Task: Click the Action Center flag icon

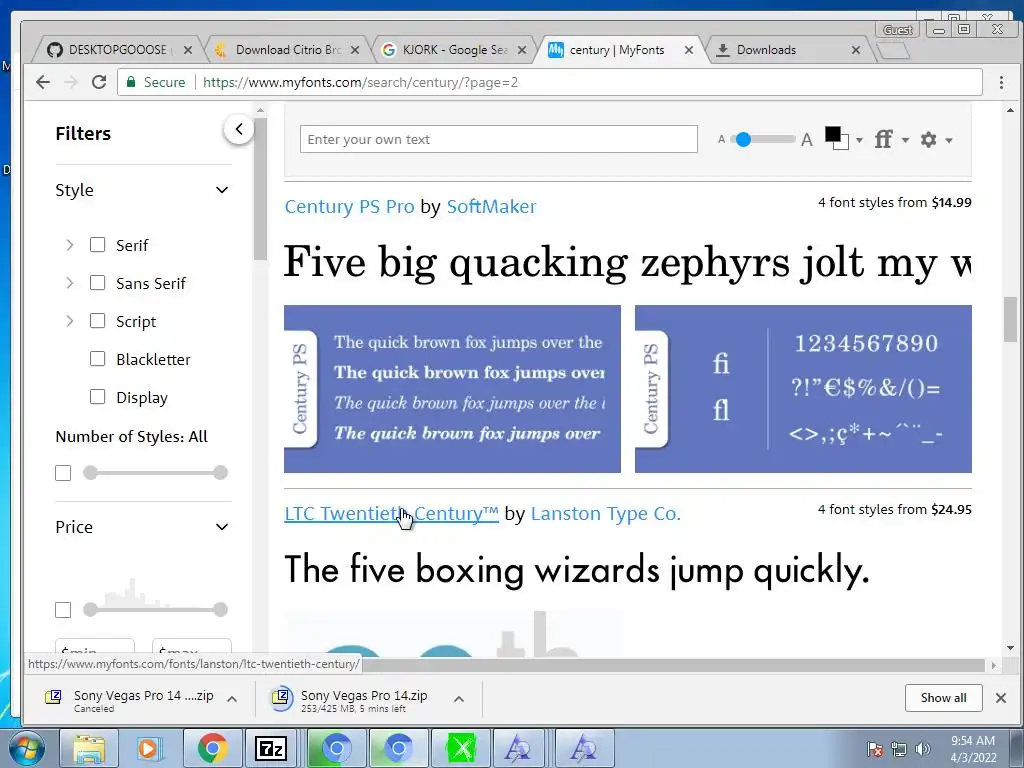Action: (x=875, y=749)
